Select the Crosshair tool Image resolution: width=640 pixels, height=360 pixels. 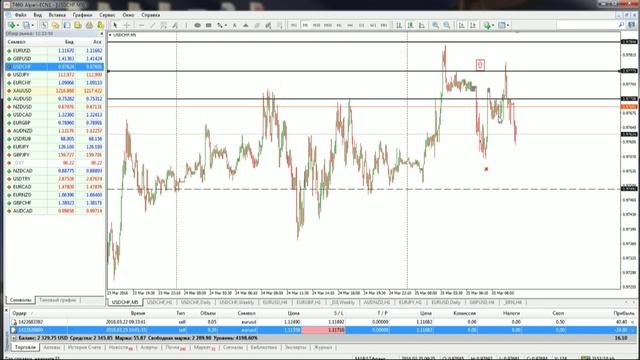[x=127, y=25]
